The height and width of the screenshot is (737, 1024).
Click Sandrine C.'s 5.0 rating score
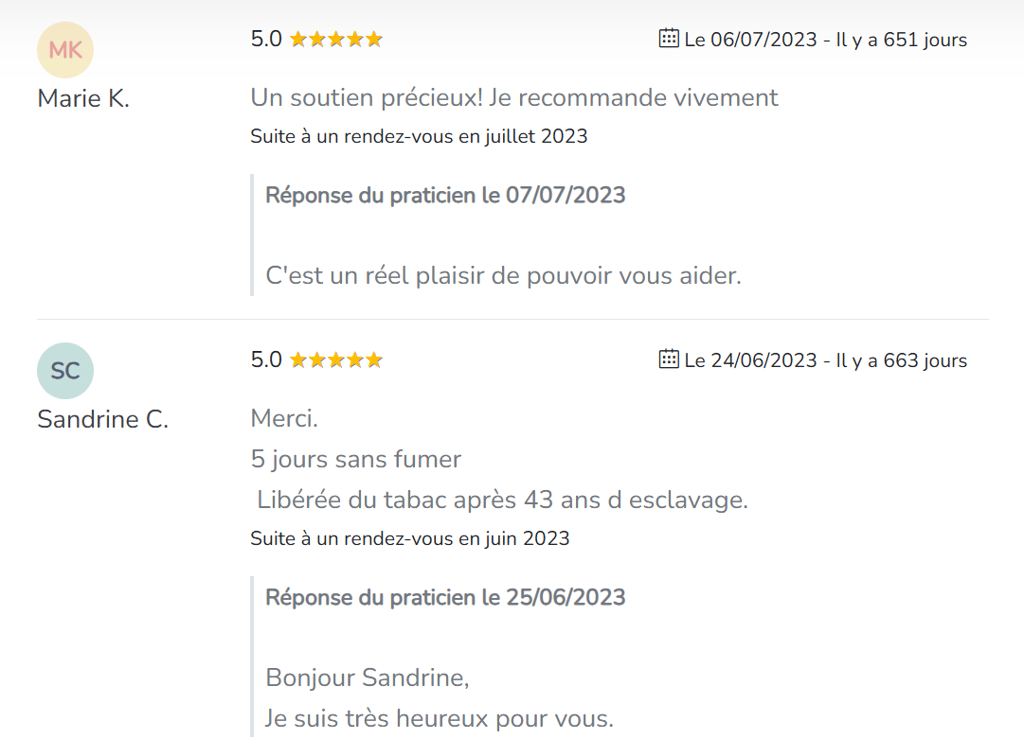[266, 360]
